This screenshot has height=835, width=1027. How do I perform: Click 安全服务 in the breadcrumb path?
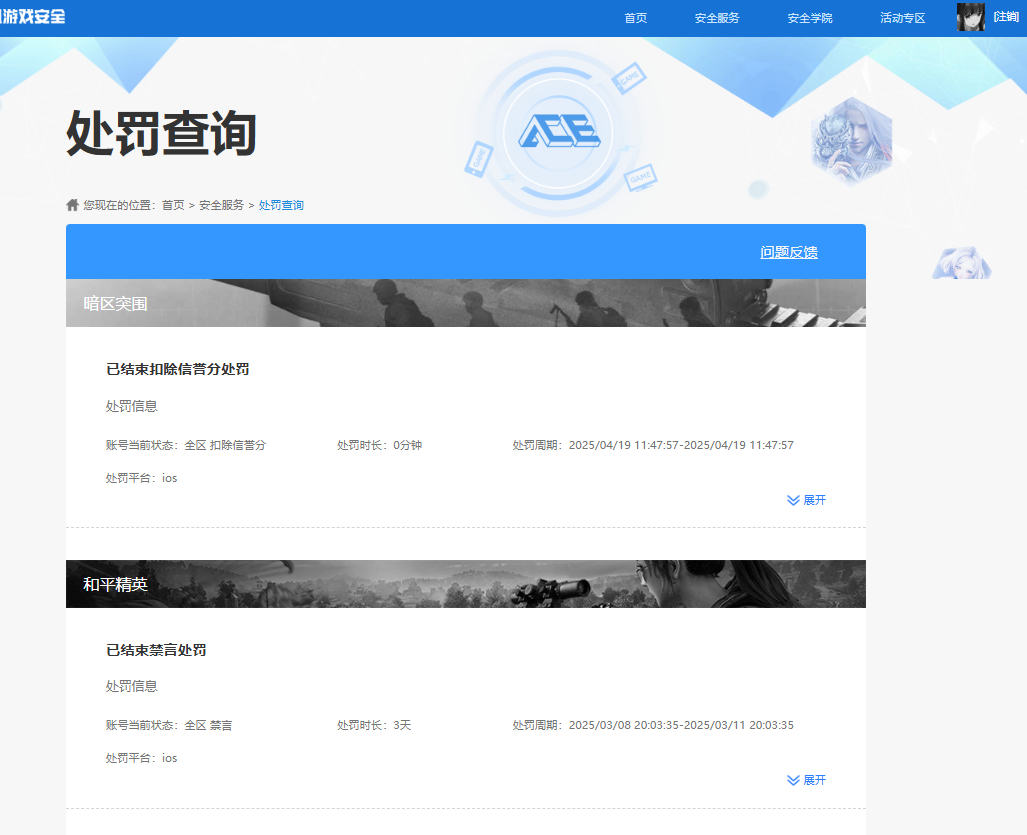pos(221,205)
